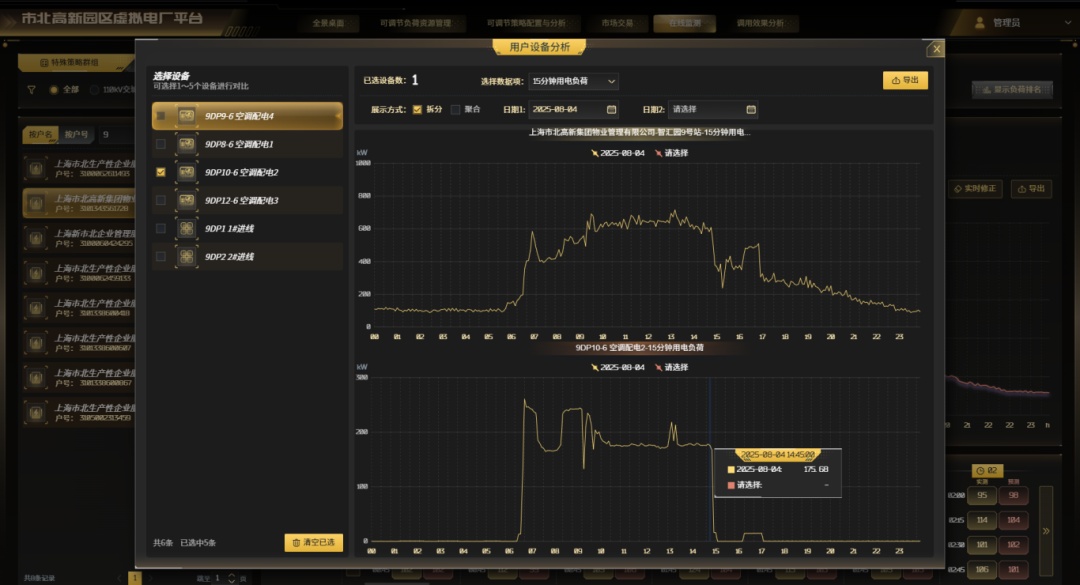The image size is (1080, 585).
Task: Check the 9DP9-6 空调配电4 checkbox
Action: [x=160, y=116]
